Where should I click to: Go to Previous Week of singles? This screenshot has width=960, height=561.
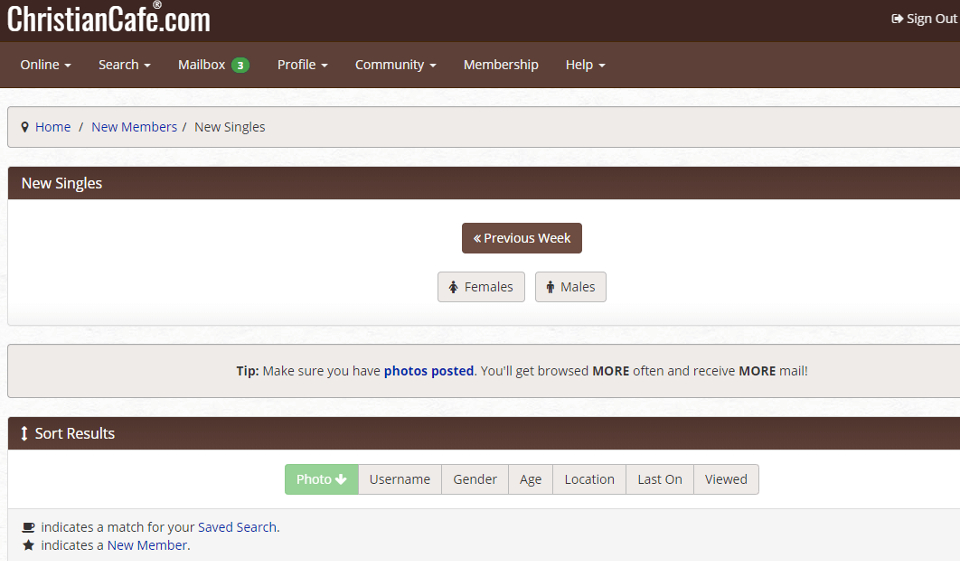(x=521, y=238)
